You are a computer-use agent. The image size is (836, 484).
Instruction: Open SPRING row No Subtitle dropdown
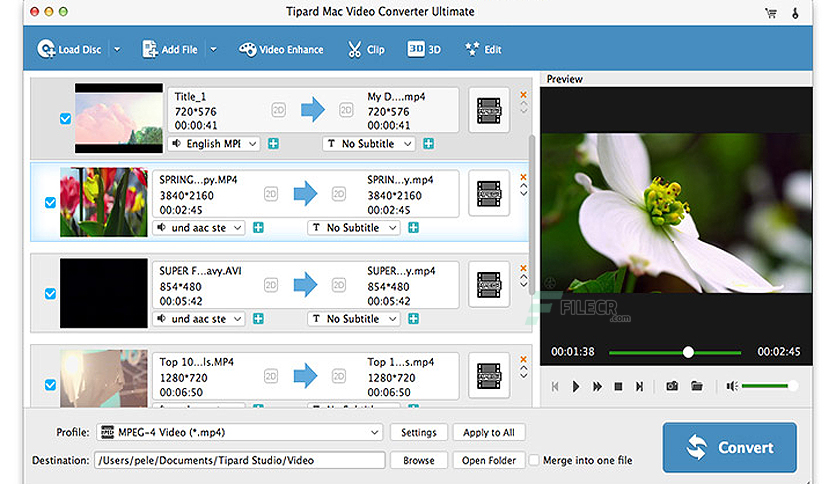353,228
